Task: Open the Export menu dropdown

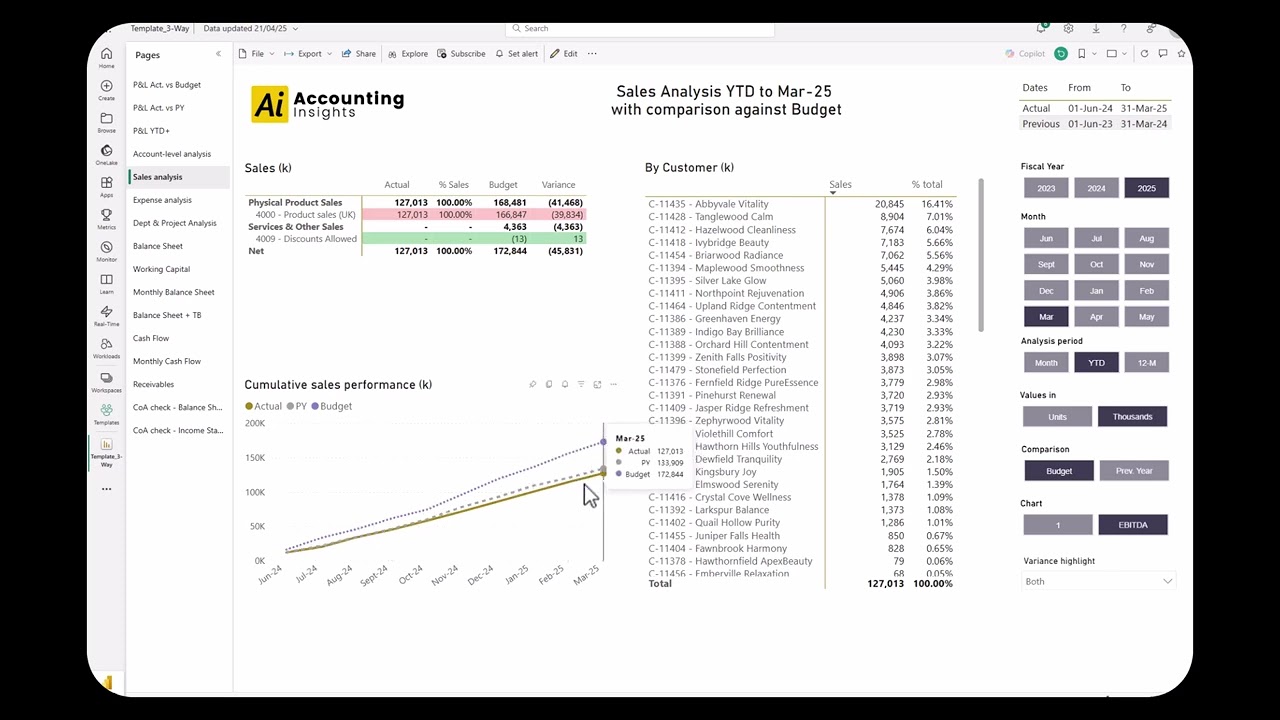Action: pos(309,54)
